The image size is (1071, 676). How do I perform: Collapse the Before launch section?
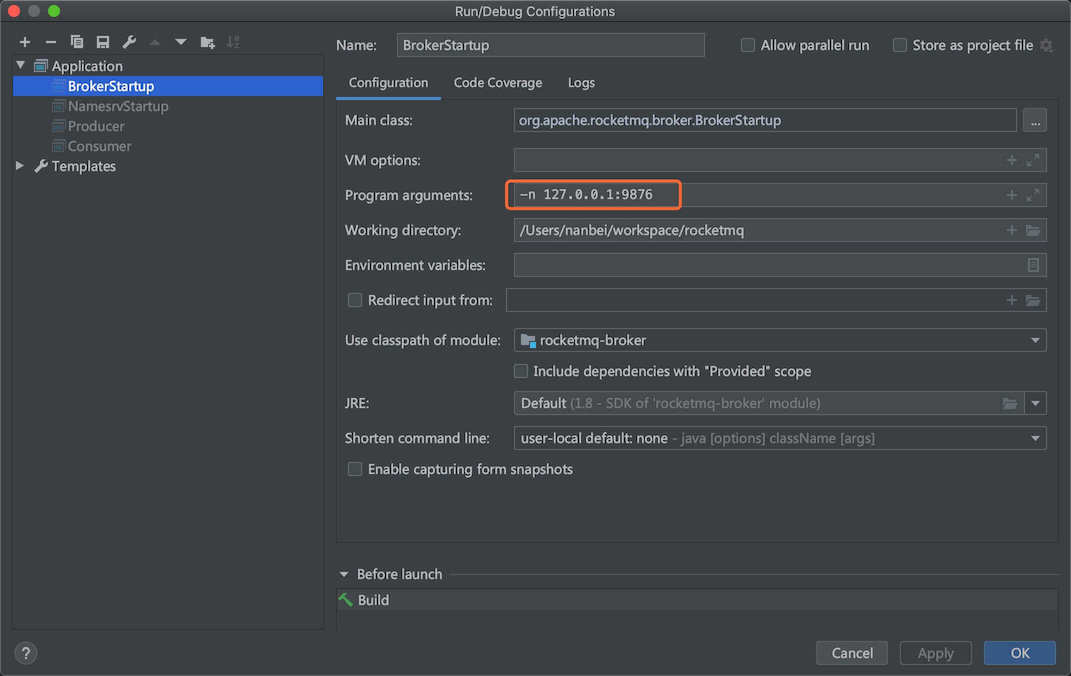pyautogui.click(x=344, y=574)
